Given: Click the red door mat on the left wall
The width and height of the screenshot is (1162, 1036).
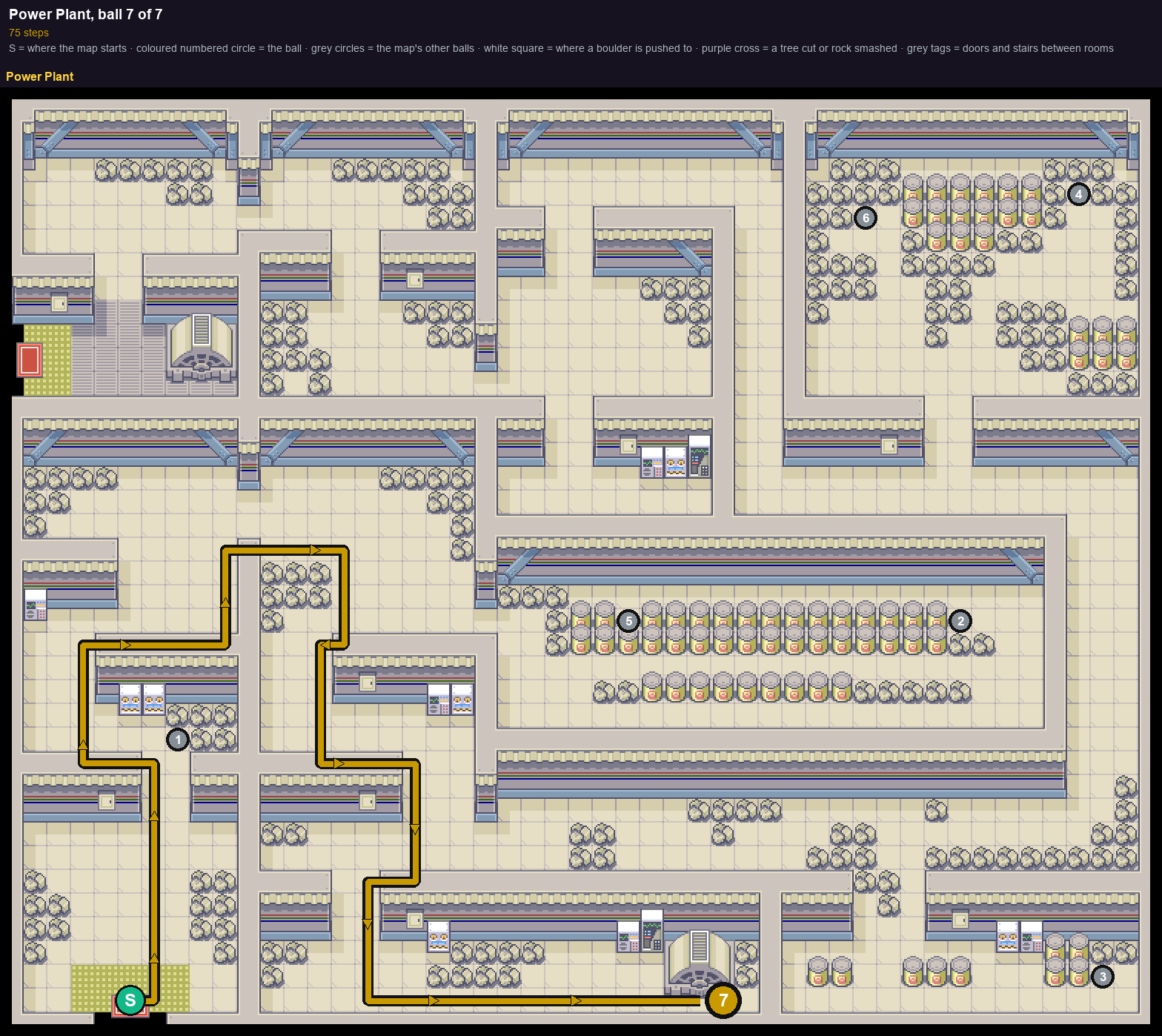Looking at the screenshot, I should click(30, 360).
